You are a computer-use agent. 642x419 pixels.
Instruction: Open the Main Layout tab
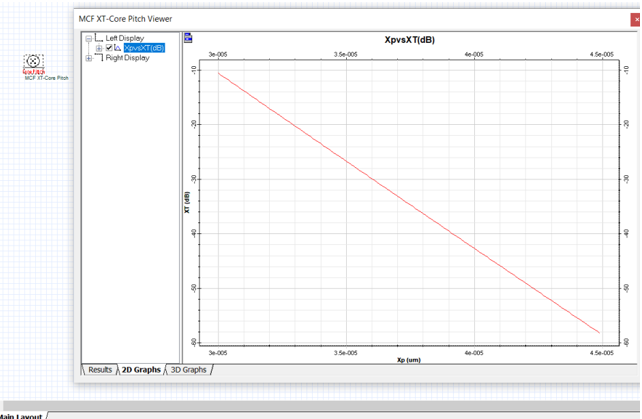coord(21,416)
